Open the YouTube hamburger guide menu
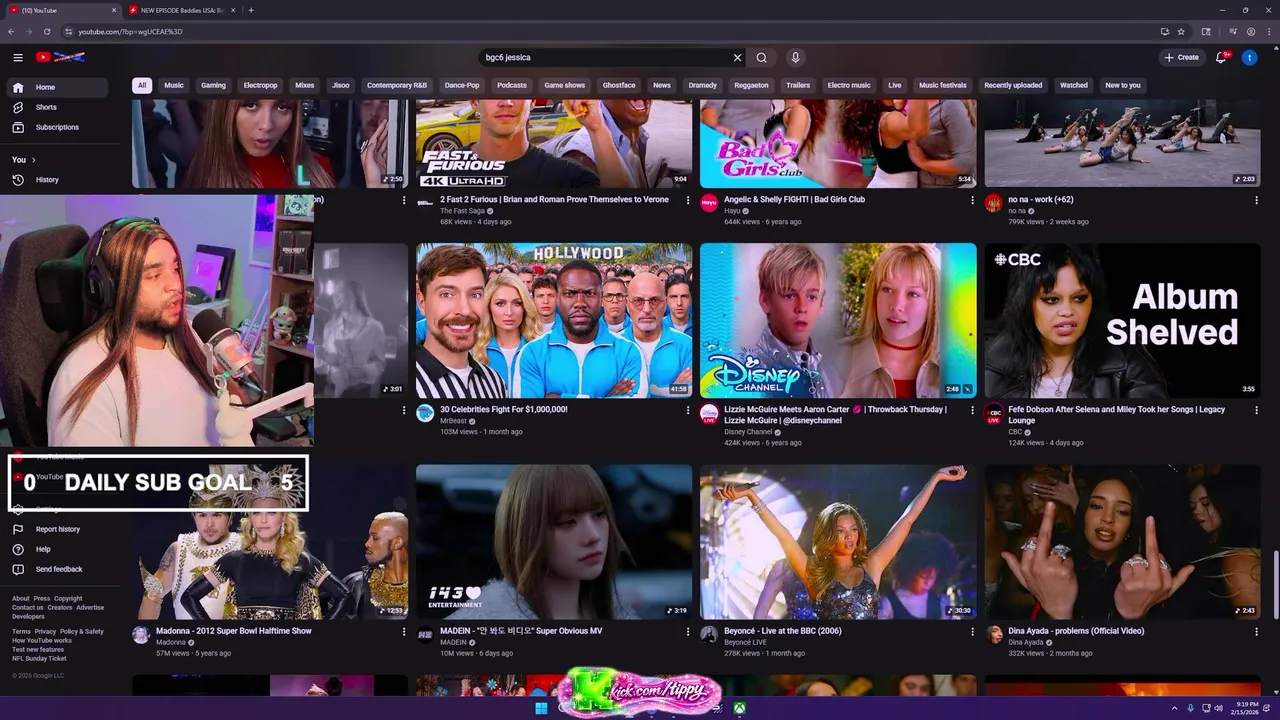 [x=18, y=57]
